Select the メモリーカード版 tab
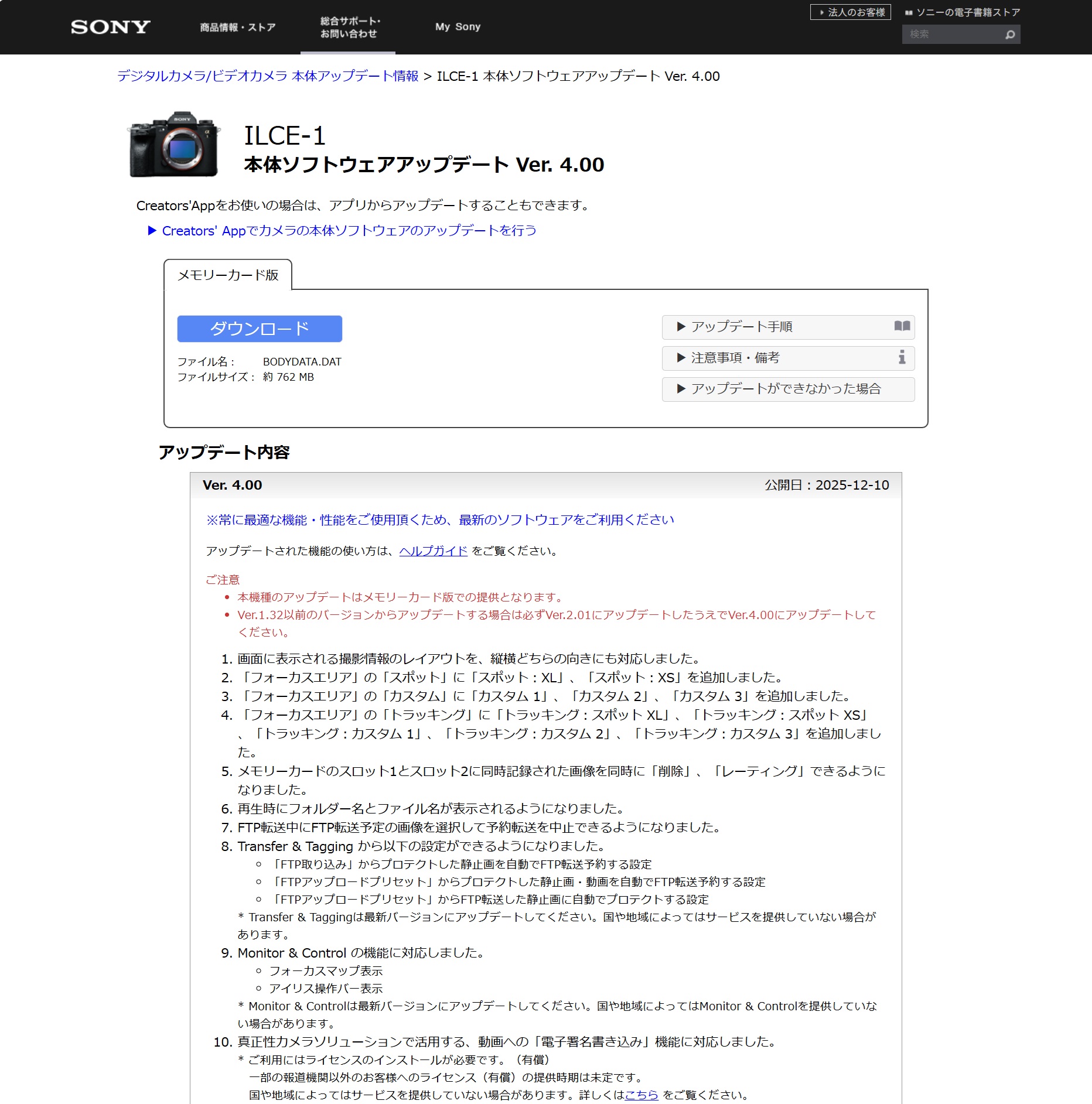Image resolution: width=1092 pixels, height=1104 pixels. [x=228, y=275]
